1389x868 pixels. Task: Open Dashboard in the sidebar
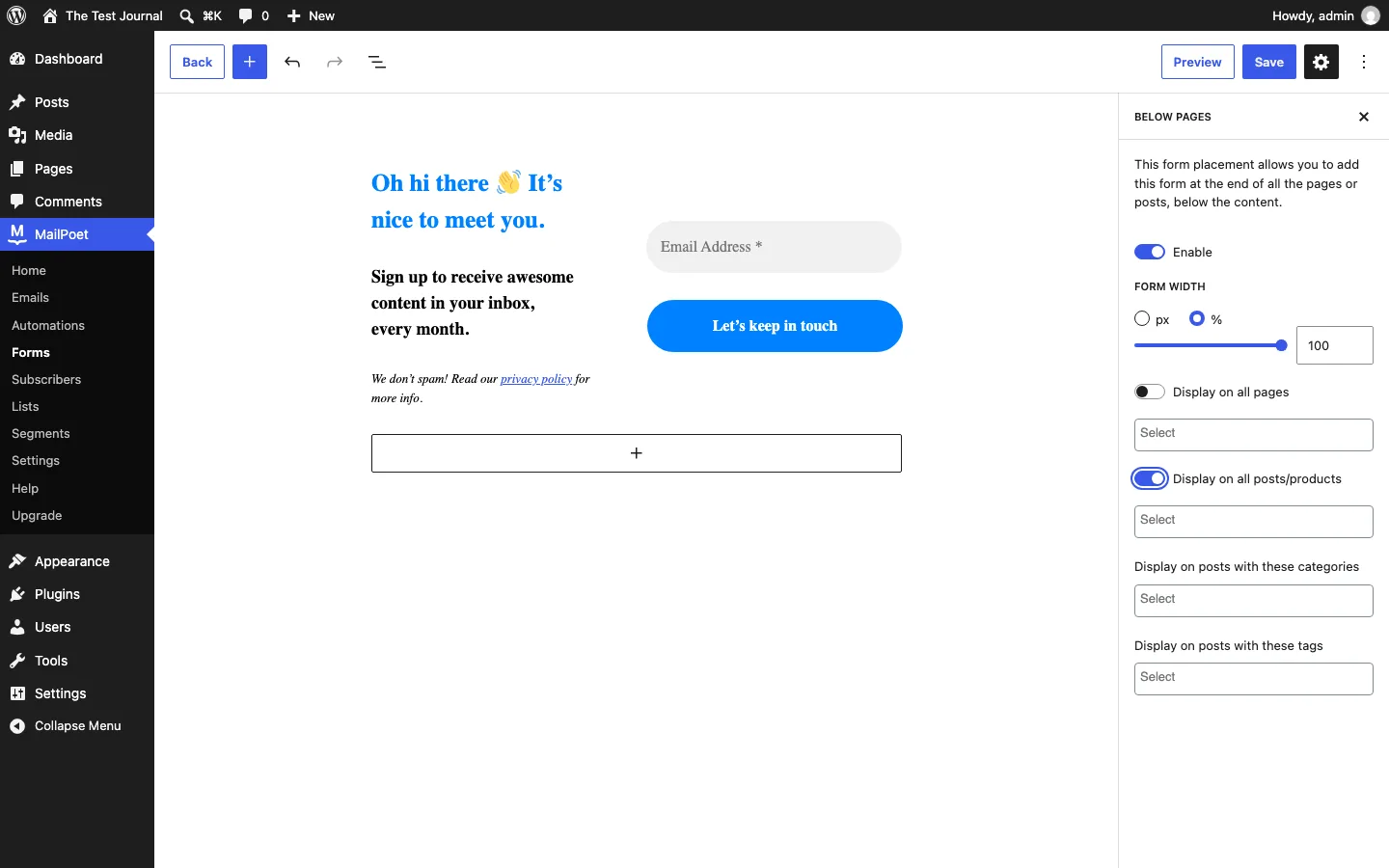click(77, 59)
